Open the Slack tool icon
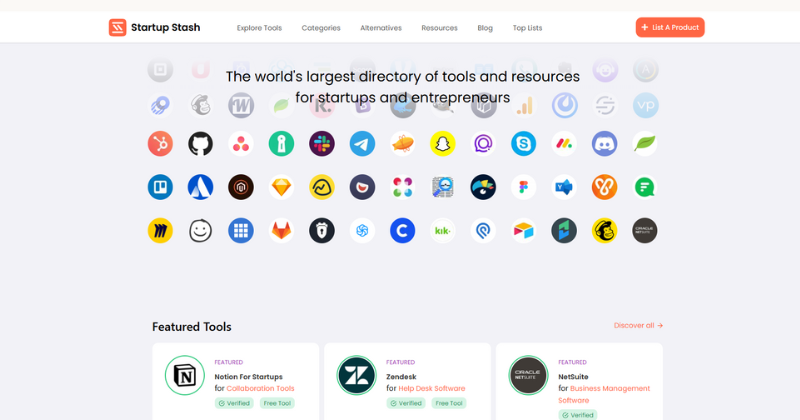800x420 pixels. pos(322,144)
